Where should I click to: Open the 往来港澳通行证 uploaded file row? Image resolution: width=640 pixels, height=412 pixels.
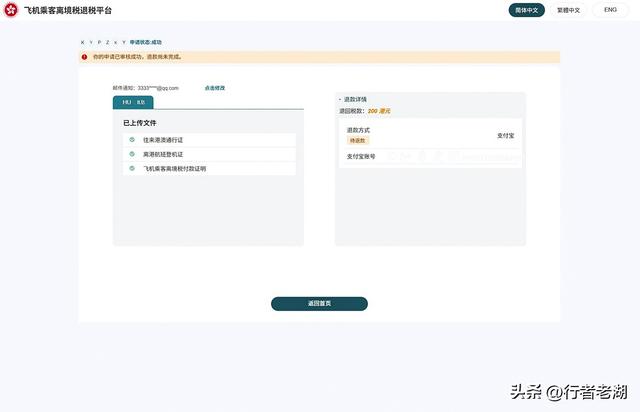(x=209, y=140)
